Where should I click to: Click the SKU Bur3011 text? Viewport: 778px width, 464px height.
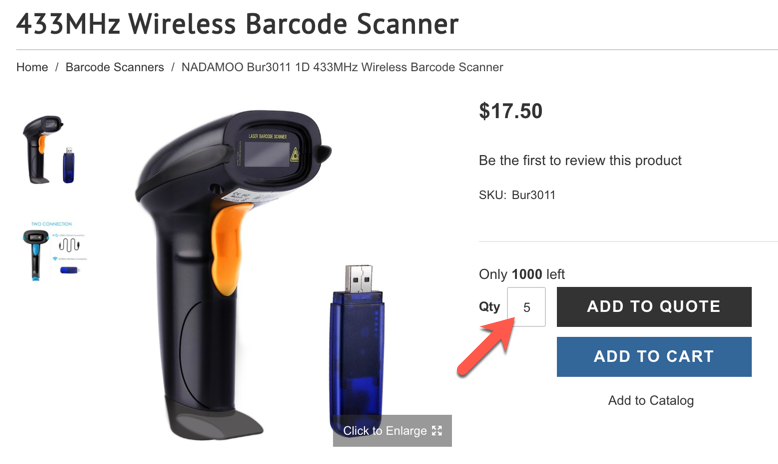tap(517, 195)
